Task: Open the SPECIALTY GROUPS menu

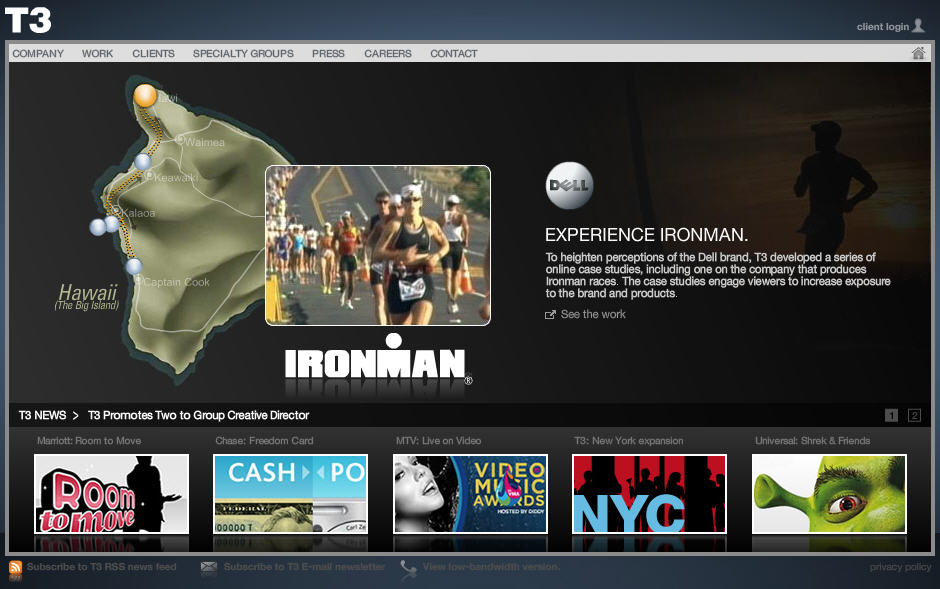Action: point(243,53)
